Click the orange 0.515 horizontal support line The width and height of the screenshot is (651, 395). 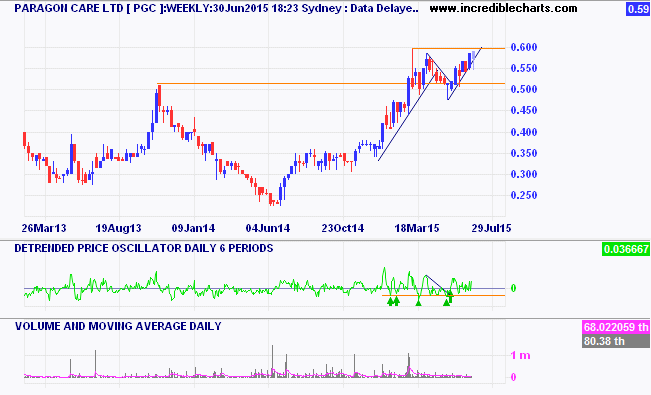tap(331, 84)
